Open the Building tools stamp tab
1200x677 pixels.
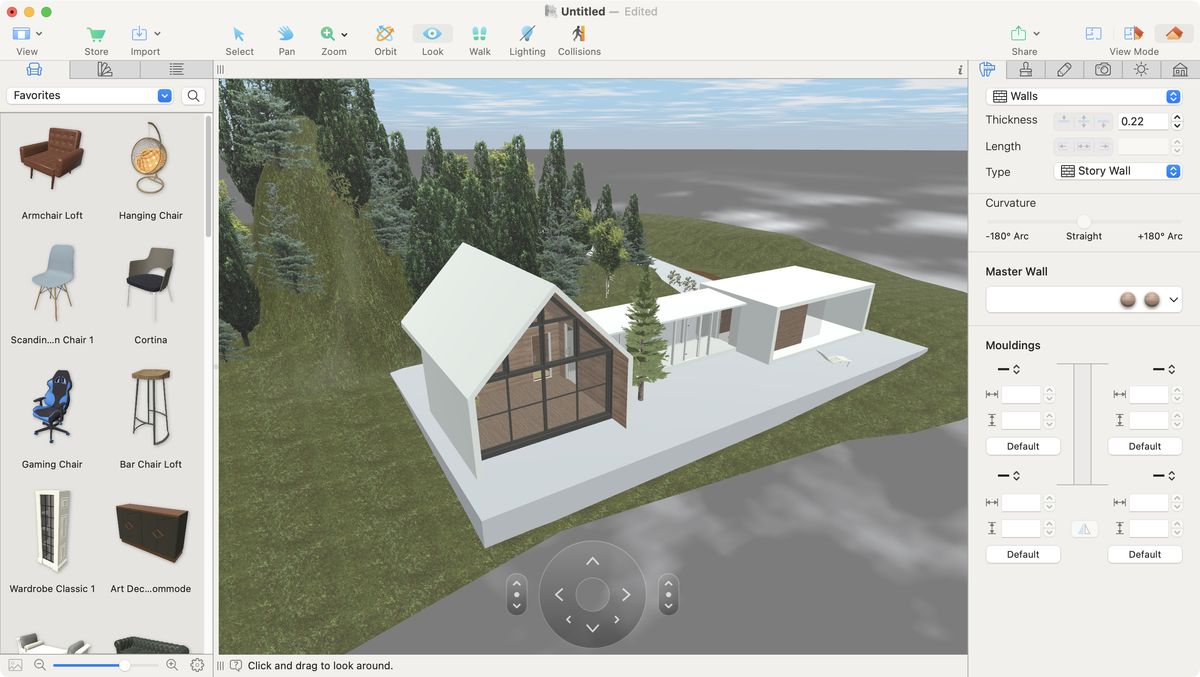[x=1026, y=69]
